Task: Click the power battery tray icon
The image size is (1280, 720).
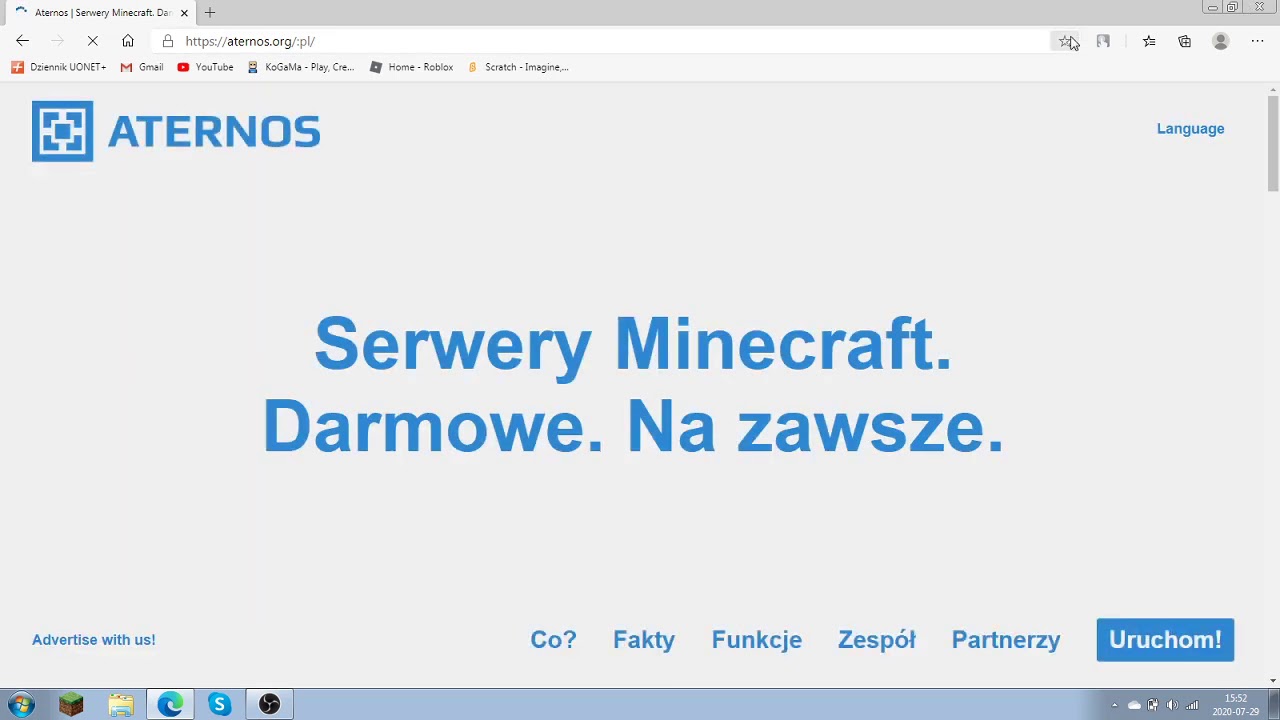Action: pos(1153,705)
